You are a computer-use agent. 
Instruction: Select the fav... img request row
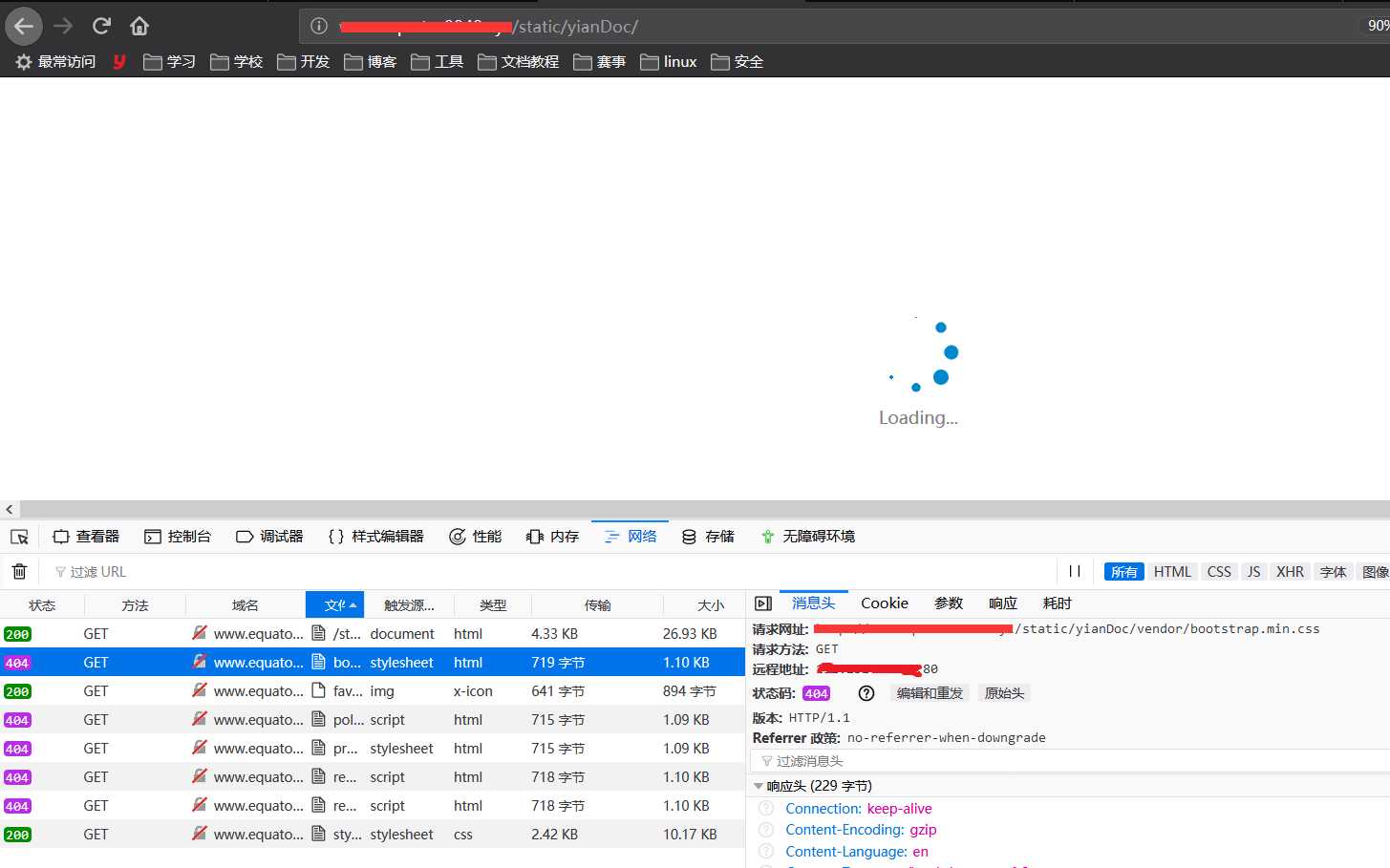373,691
